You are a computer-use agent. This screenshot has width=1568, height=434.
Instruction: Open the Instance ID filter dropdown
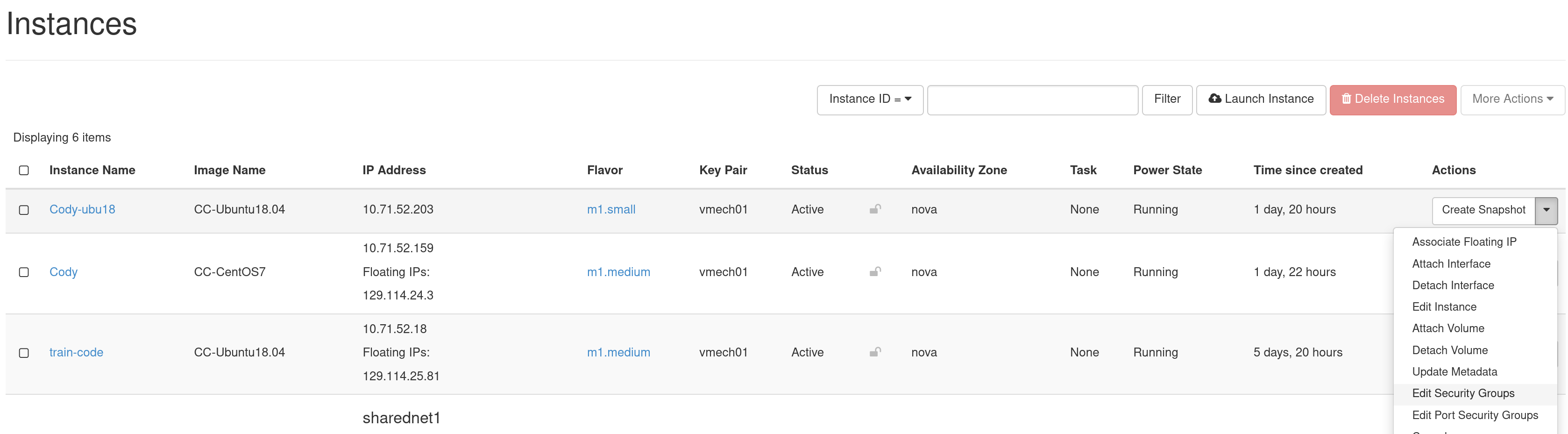[870, 99]
